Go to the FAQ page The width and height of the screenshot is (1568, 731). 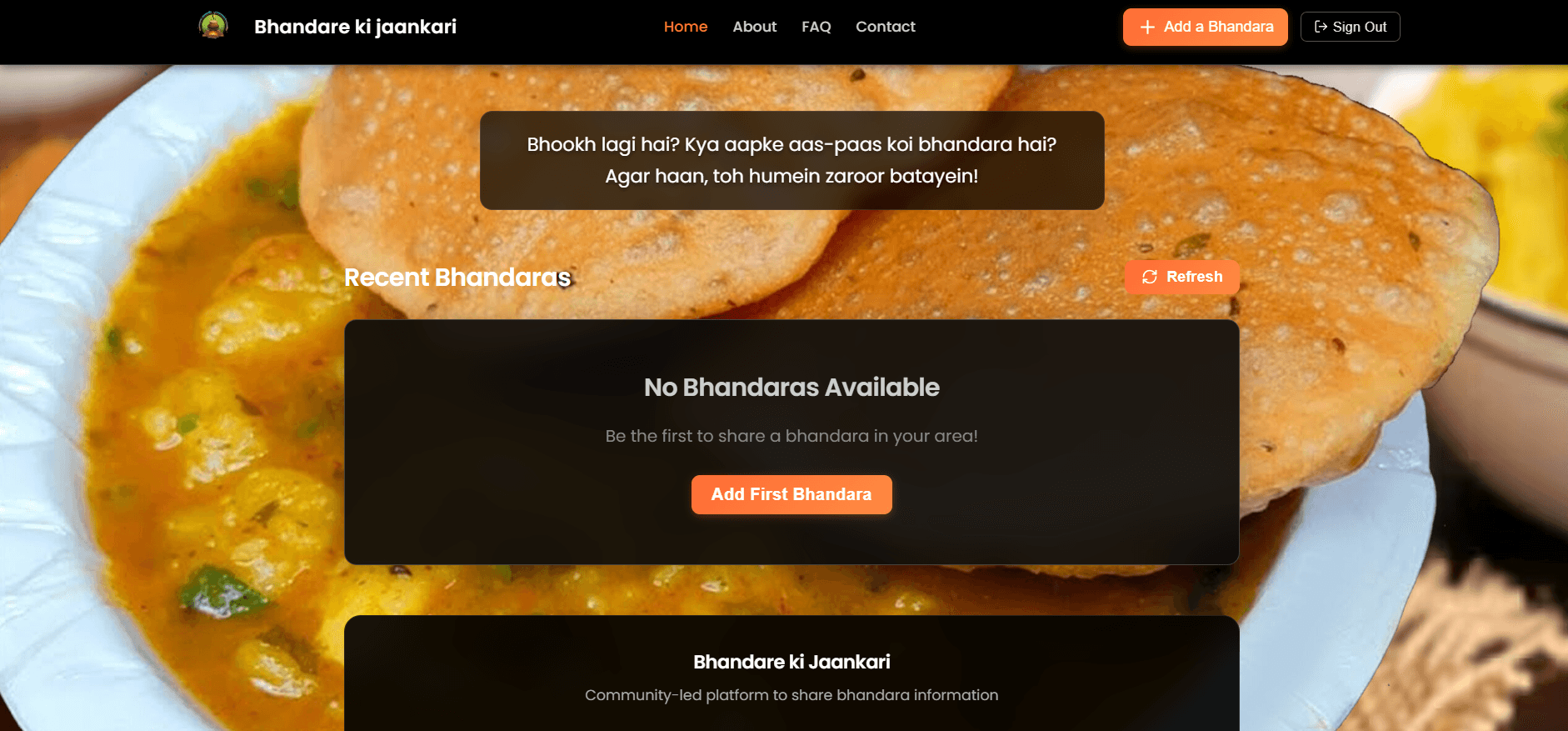(x=816, y=27)
